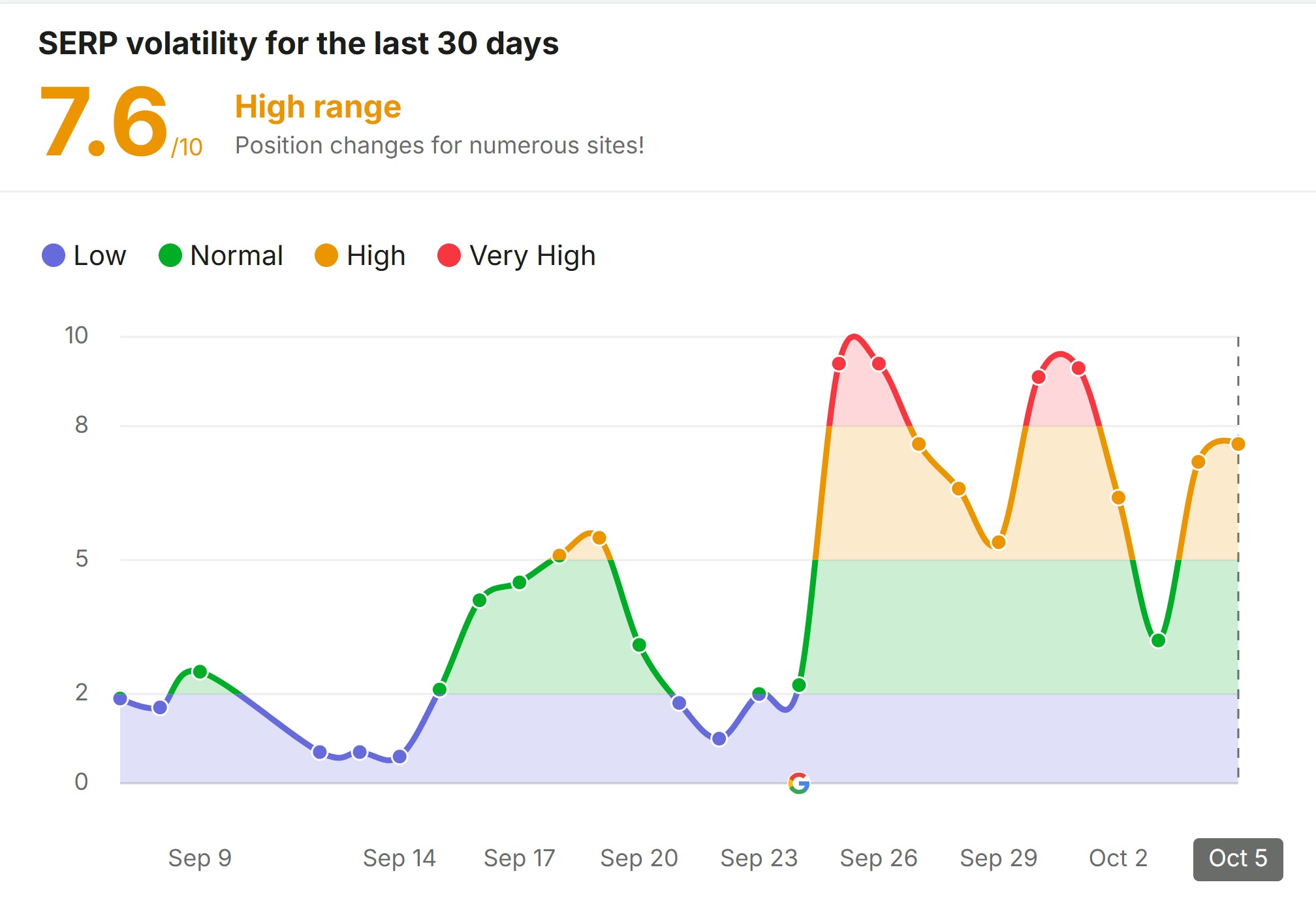The height and width of the screenshot is (908, 1316).
Task: Click the Sep 14 axis label
Action: click(x=399, y=858)
